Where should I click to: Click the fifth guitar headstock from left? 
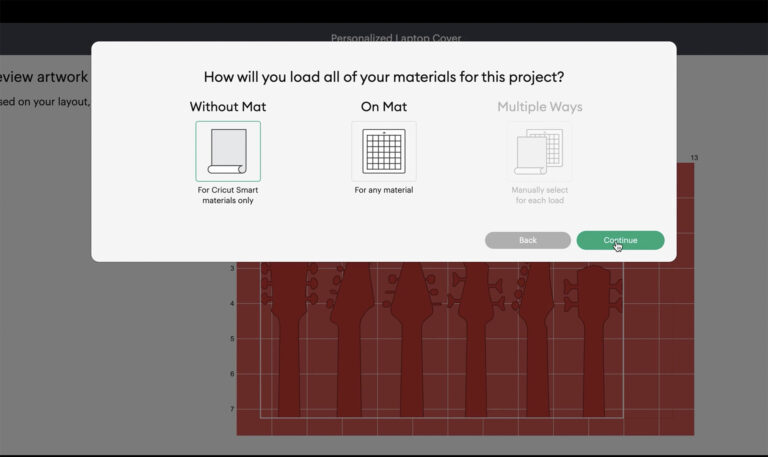click(535, 339)
